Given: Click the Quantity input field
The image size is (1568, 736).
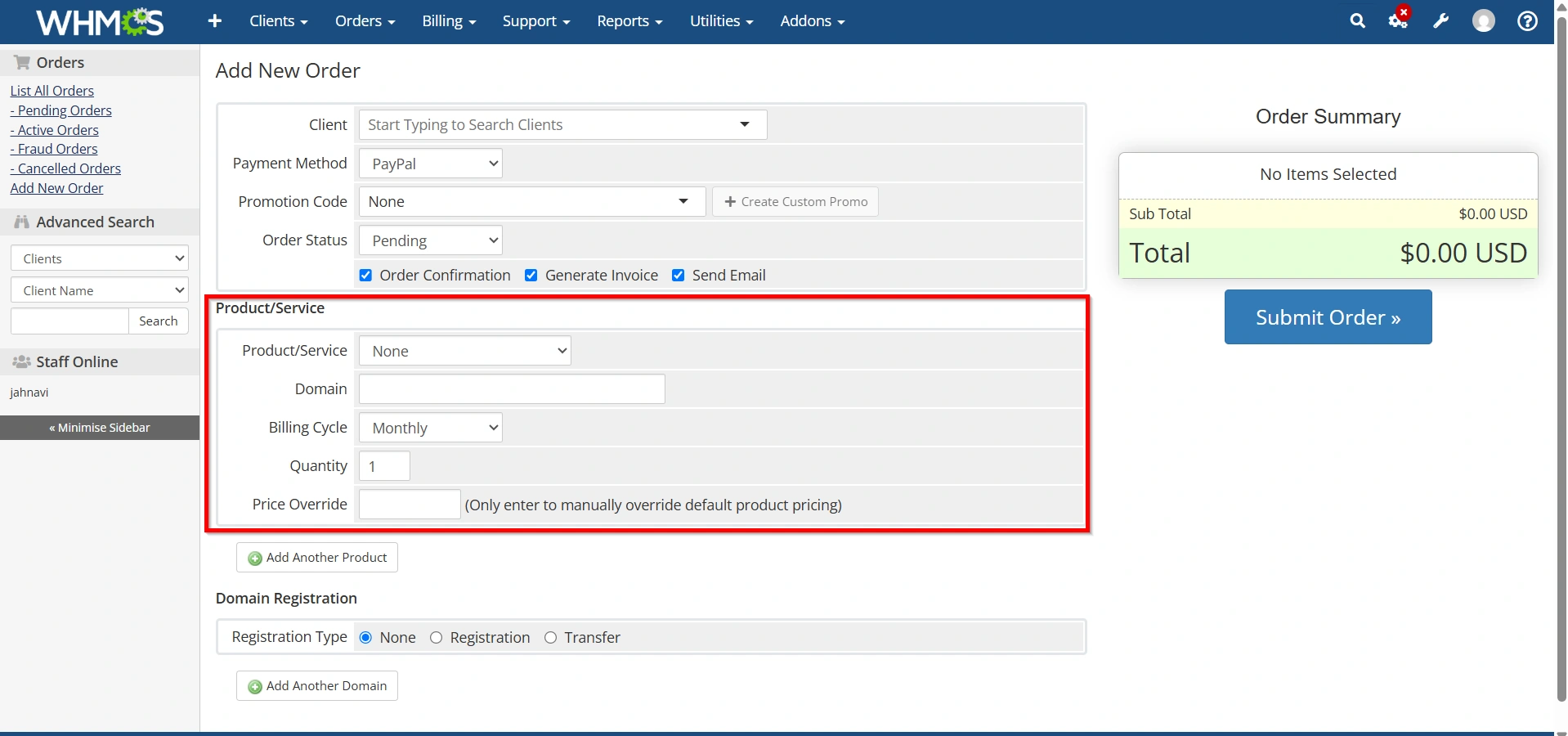Looking at the screenshot, I should click(385, 466).
